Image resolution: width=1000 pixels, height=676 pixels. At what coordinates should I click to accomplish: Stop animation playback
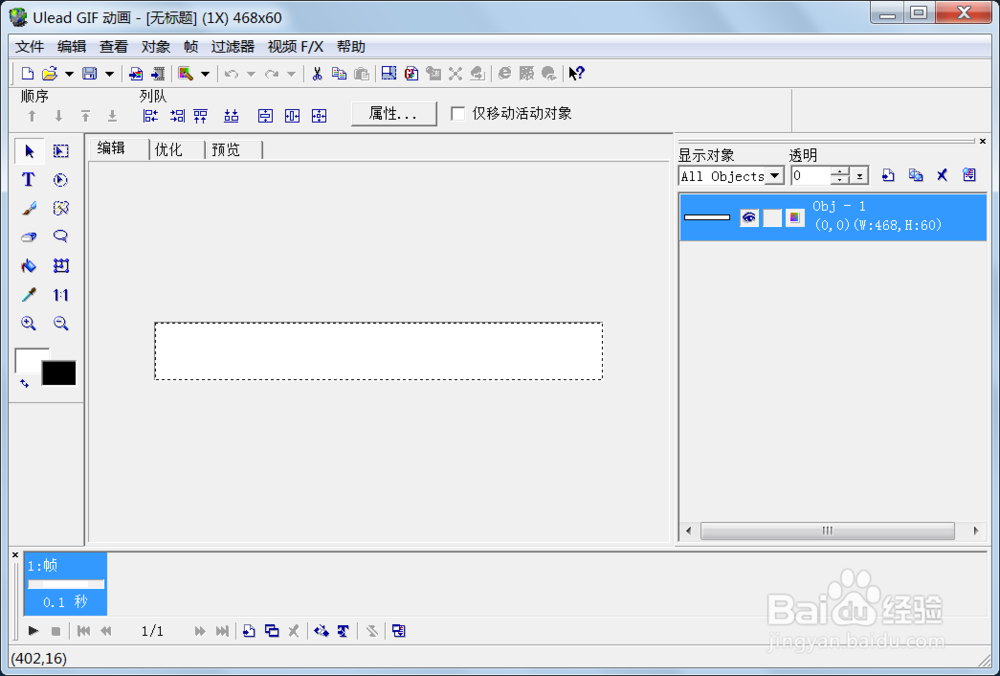click(x=55, y=631)
